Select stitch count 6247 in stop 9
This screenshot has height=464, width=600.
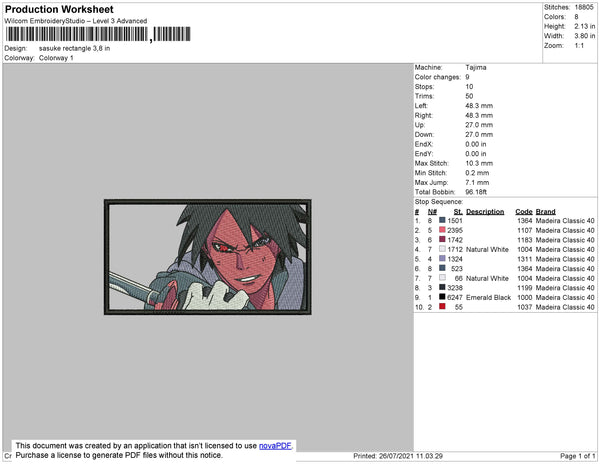(455, 297)
